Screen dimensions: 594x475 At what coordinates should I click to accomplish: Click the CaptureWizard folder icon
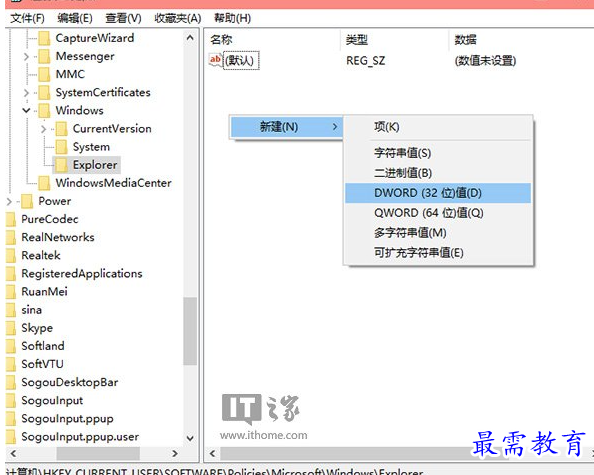pos(44,38)
